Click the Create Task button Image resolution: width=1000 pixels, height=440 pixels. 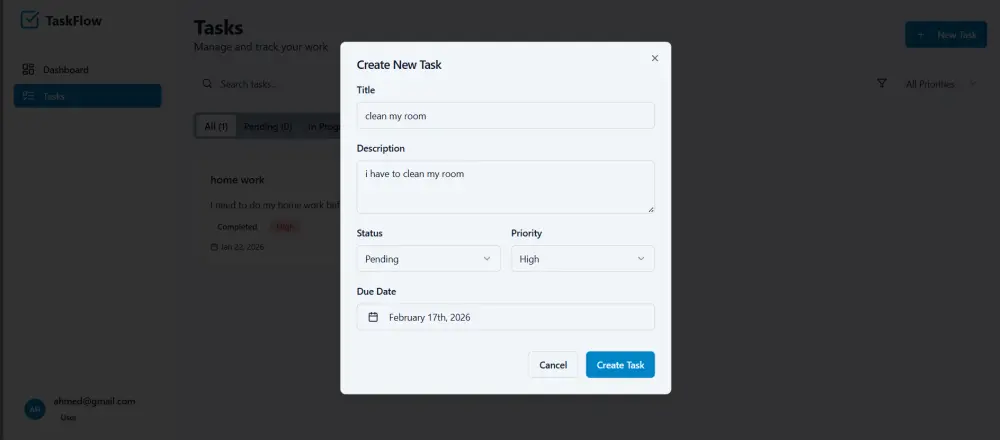[x=621, y=365]
